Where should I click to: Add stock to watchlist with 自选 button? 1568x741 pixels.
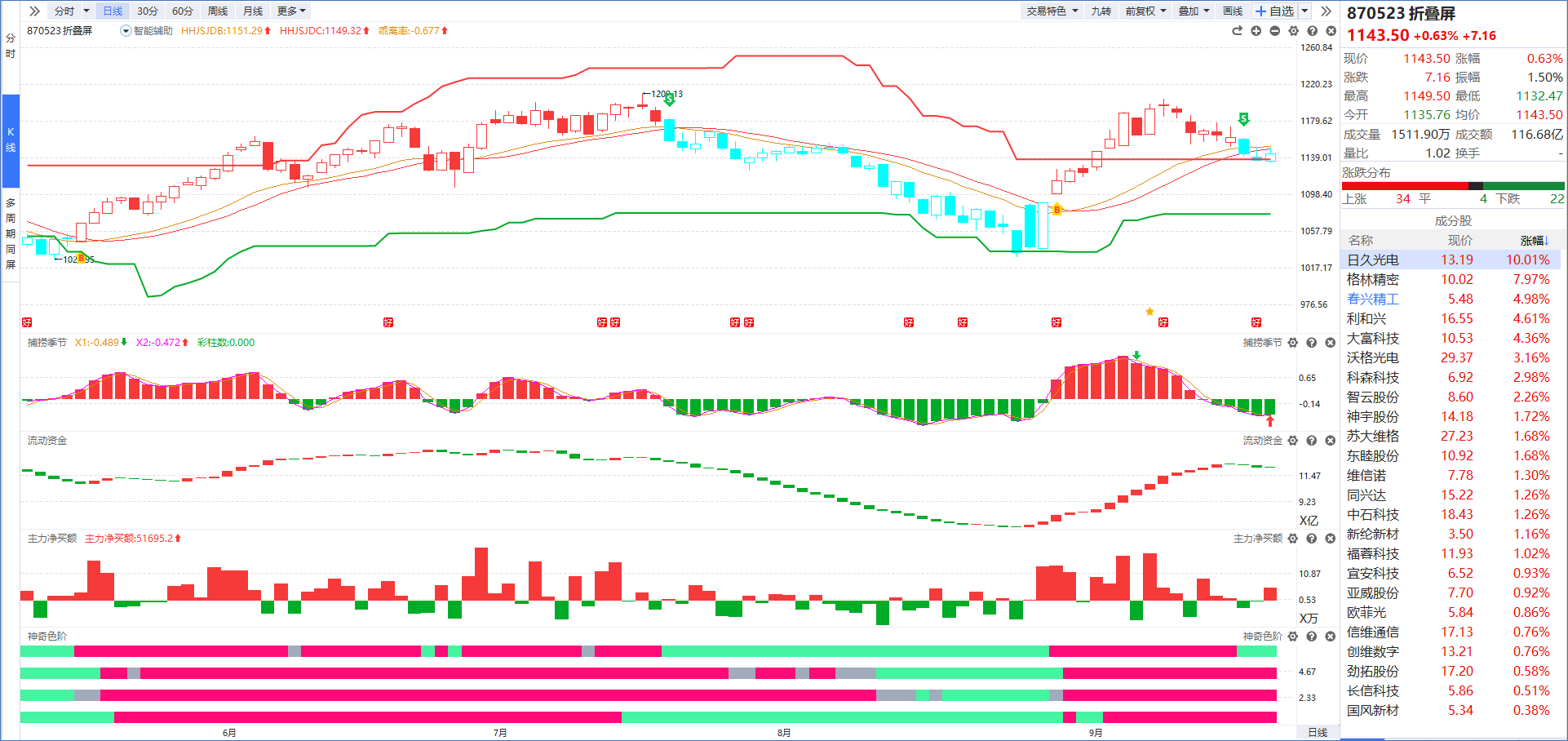pos(1274,11)
